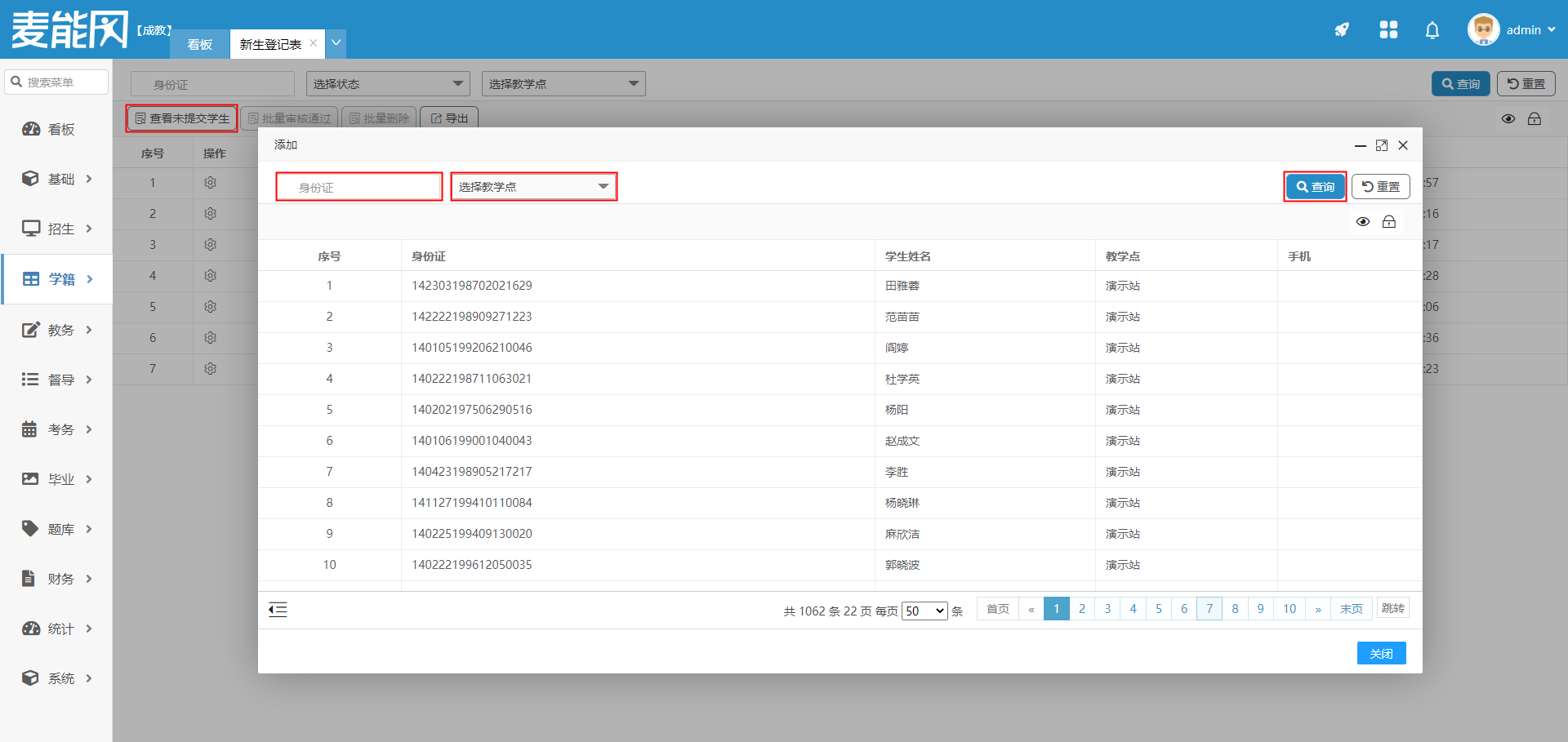Click the notification bell icon
1568x742 pixels.
tap(1432, 30)
